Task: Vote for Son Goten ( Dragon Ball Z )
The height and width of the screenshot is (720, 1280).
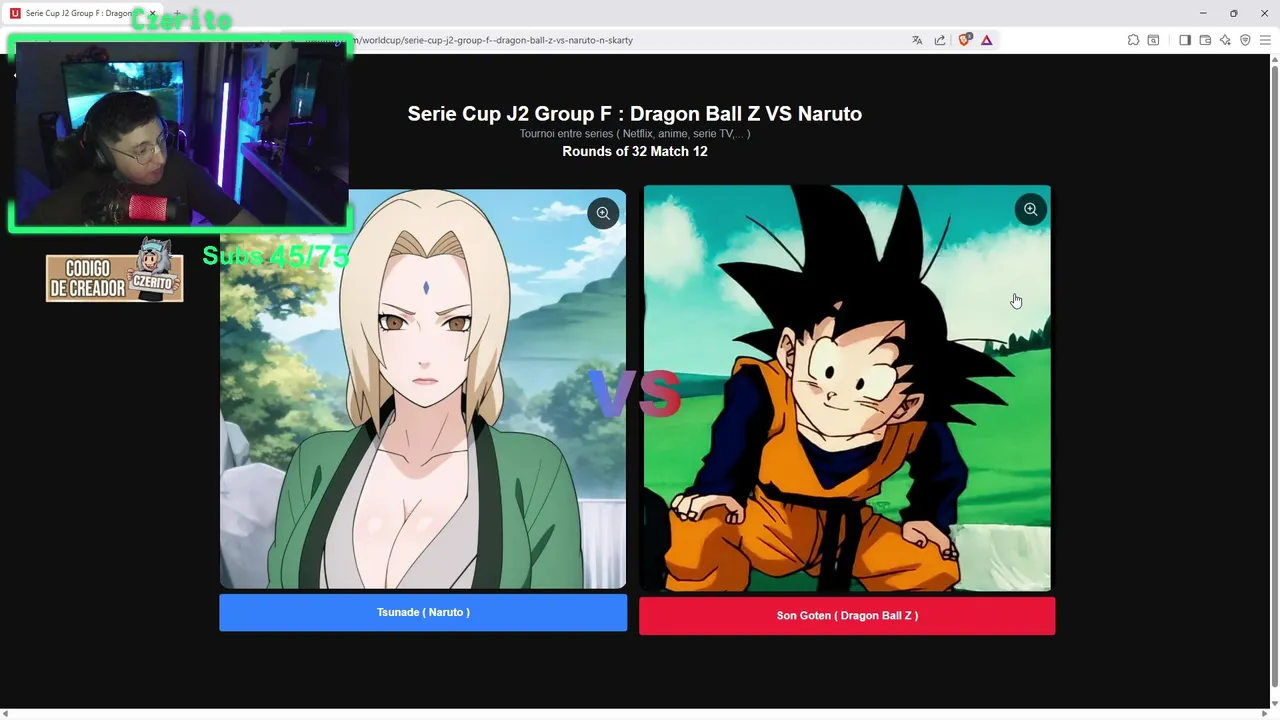Action: [x=847, y=616]
